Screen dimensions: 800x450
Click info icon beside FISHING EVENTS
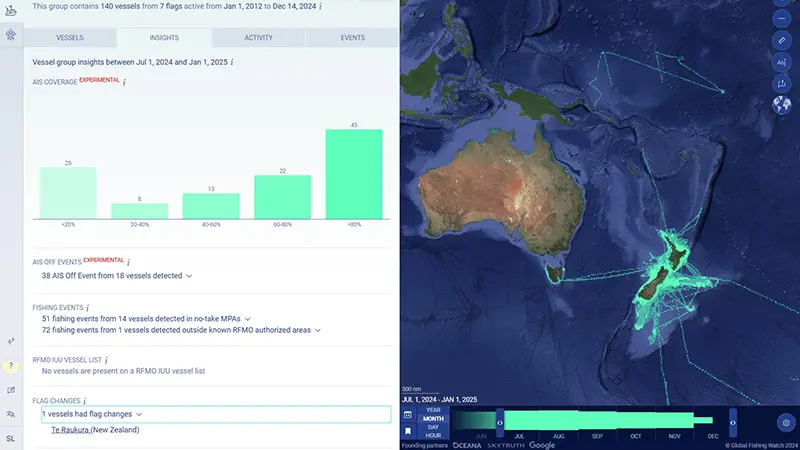click(87, 308)
